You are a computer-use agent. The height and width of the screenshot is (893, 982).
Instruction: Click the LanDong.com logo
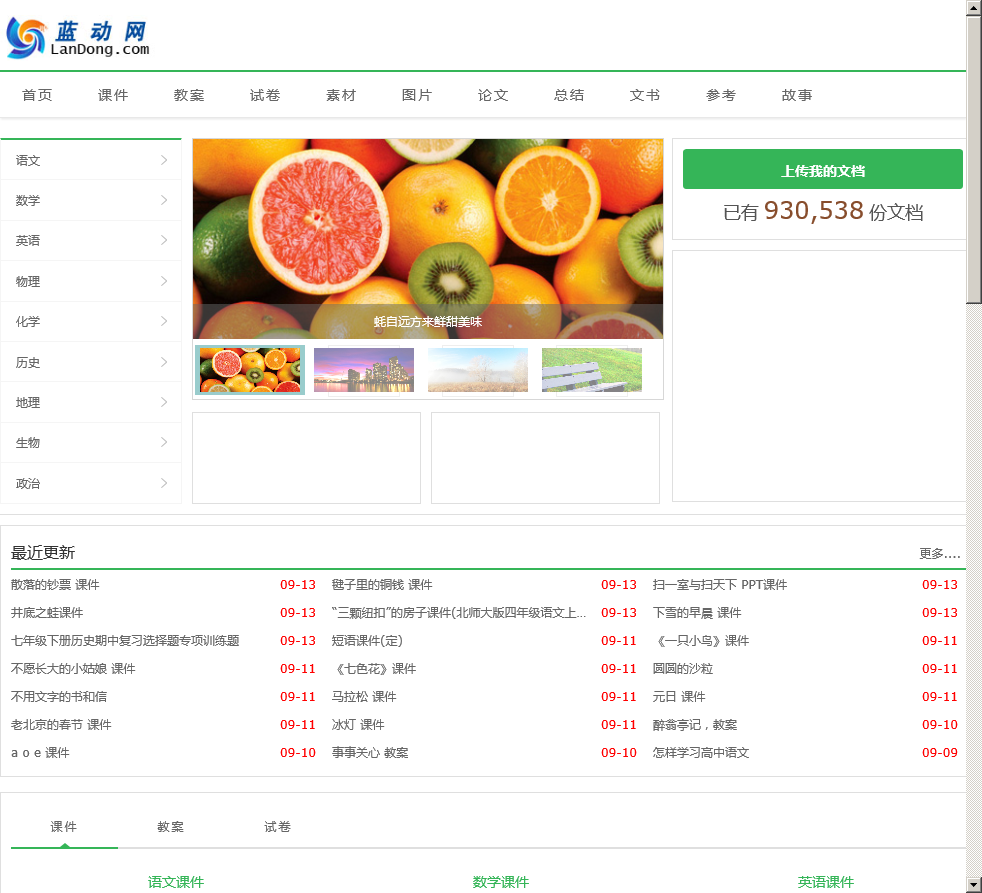point(78,38)
